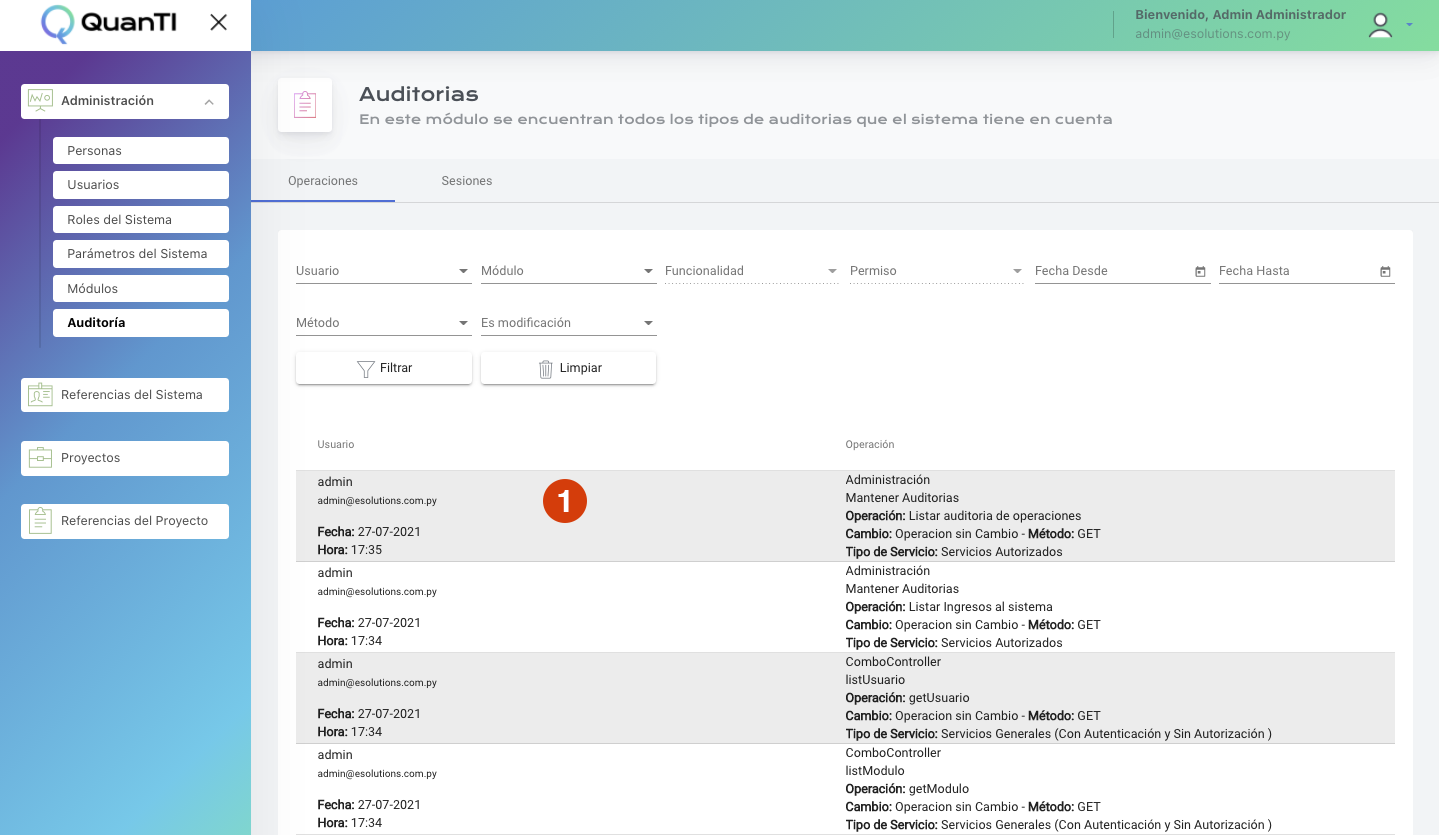
Task: Click 'Operación: getUsuario' text
Action: pyautogui.click(x=907, y=698)
